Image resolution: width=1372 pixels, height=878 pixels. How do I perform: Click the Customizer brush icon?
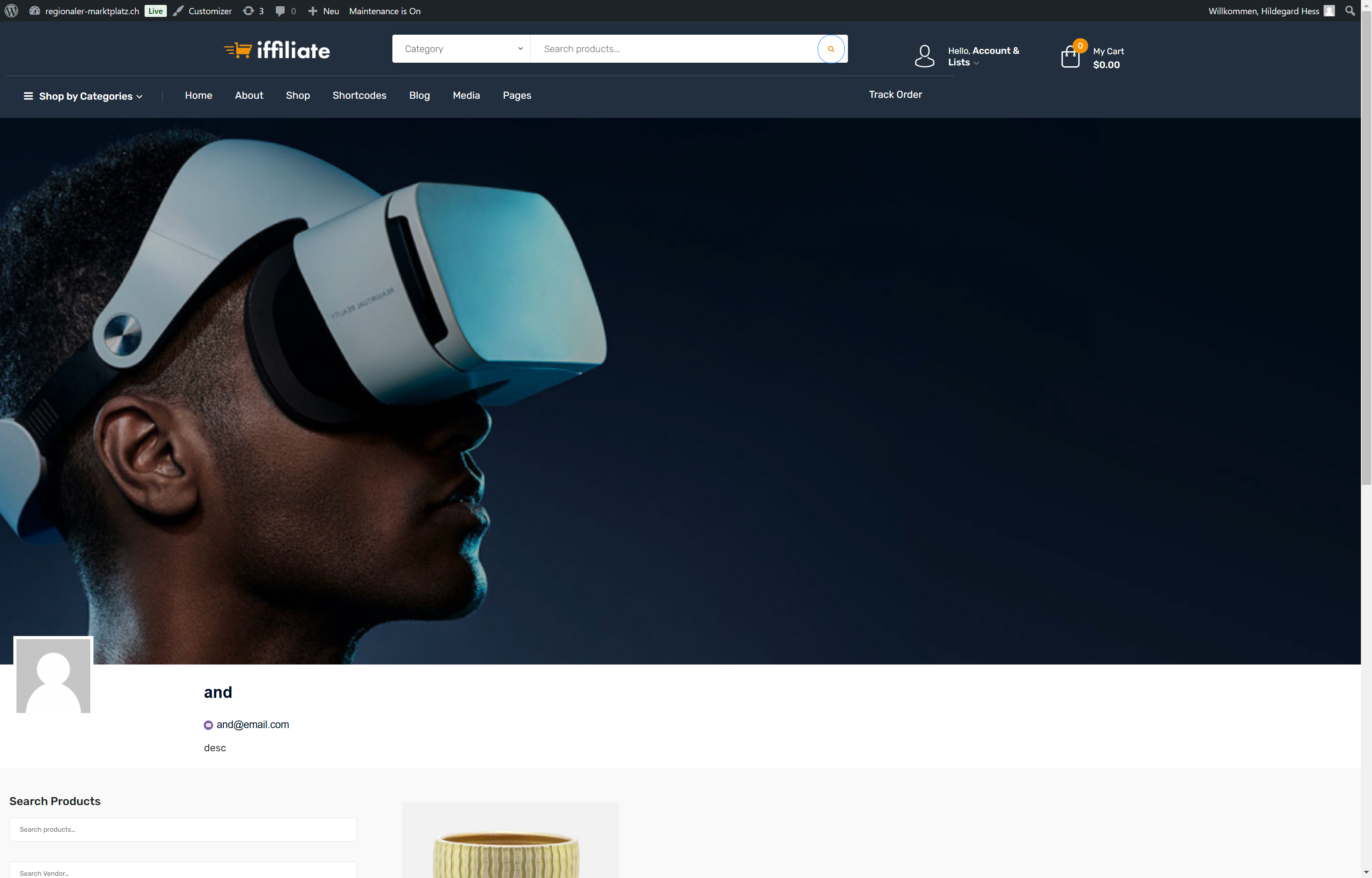click(178, 11)
